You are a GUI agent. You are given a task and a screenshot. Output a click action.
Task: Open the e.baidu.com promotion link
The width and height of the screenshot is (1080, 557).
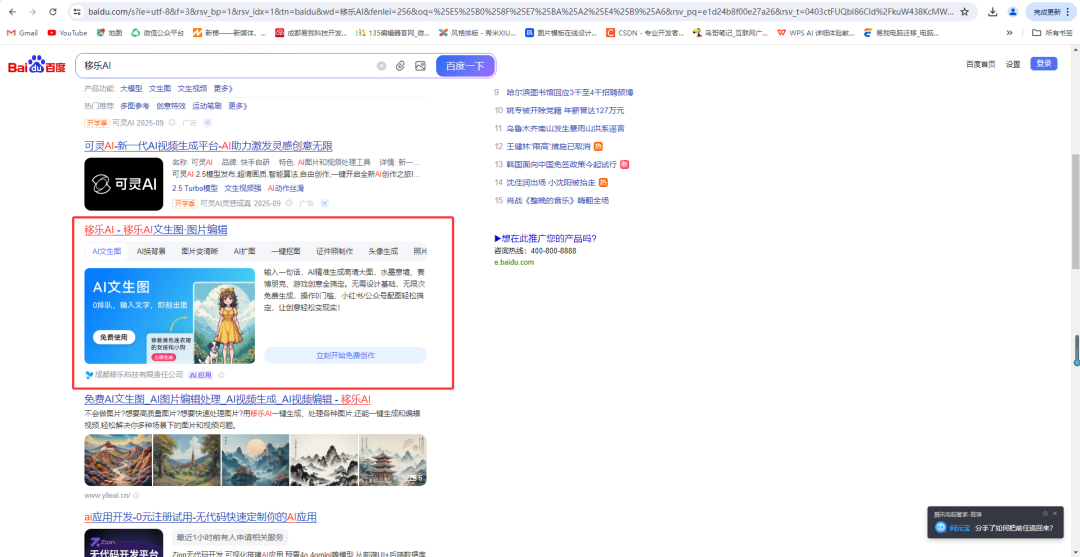tap(514, 262)
